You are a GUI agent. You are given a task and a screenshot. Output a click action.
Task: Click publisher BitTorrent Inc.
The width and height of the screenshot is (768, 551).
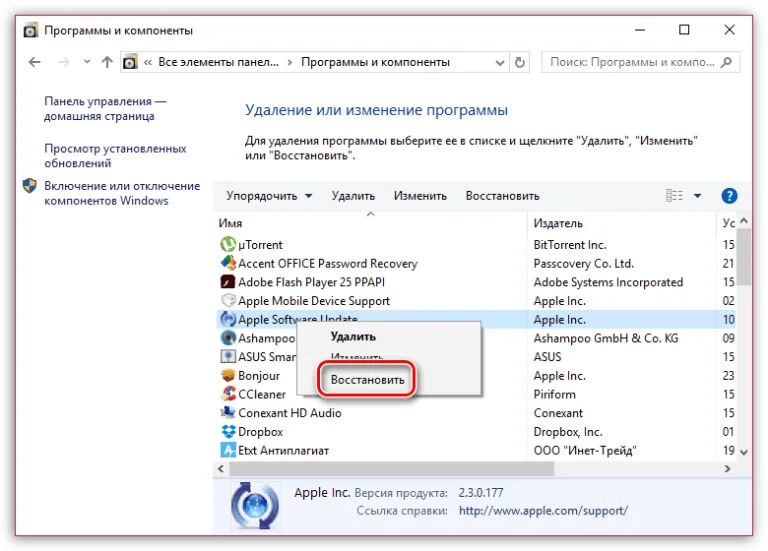[570, 244]
